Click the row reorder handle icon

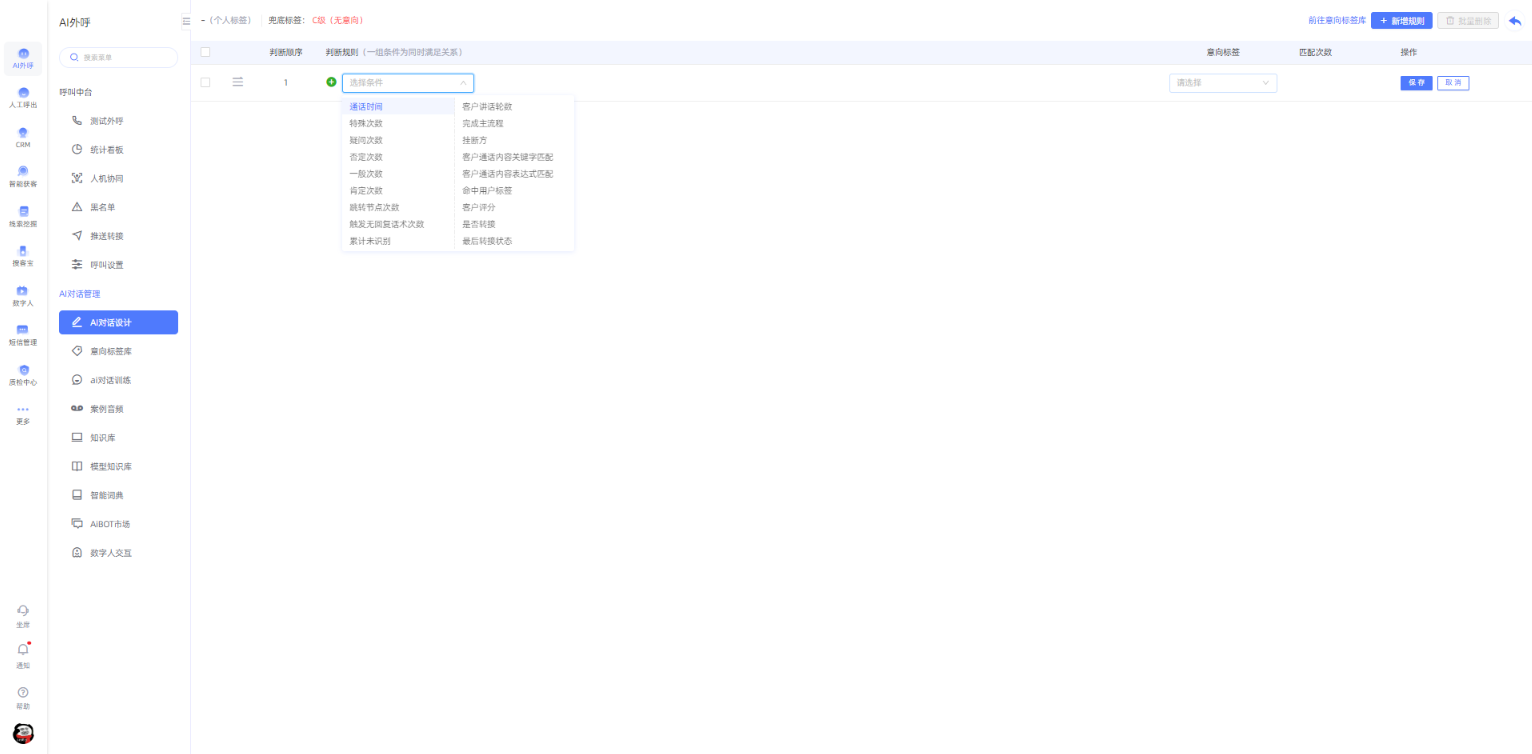click(x=238, y=82)
